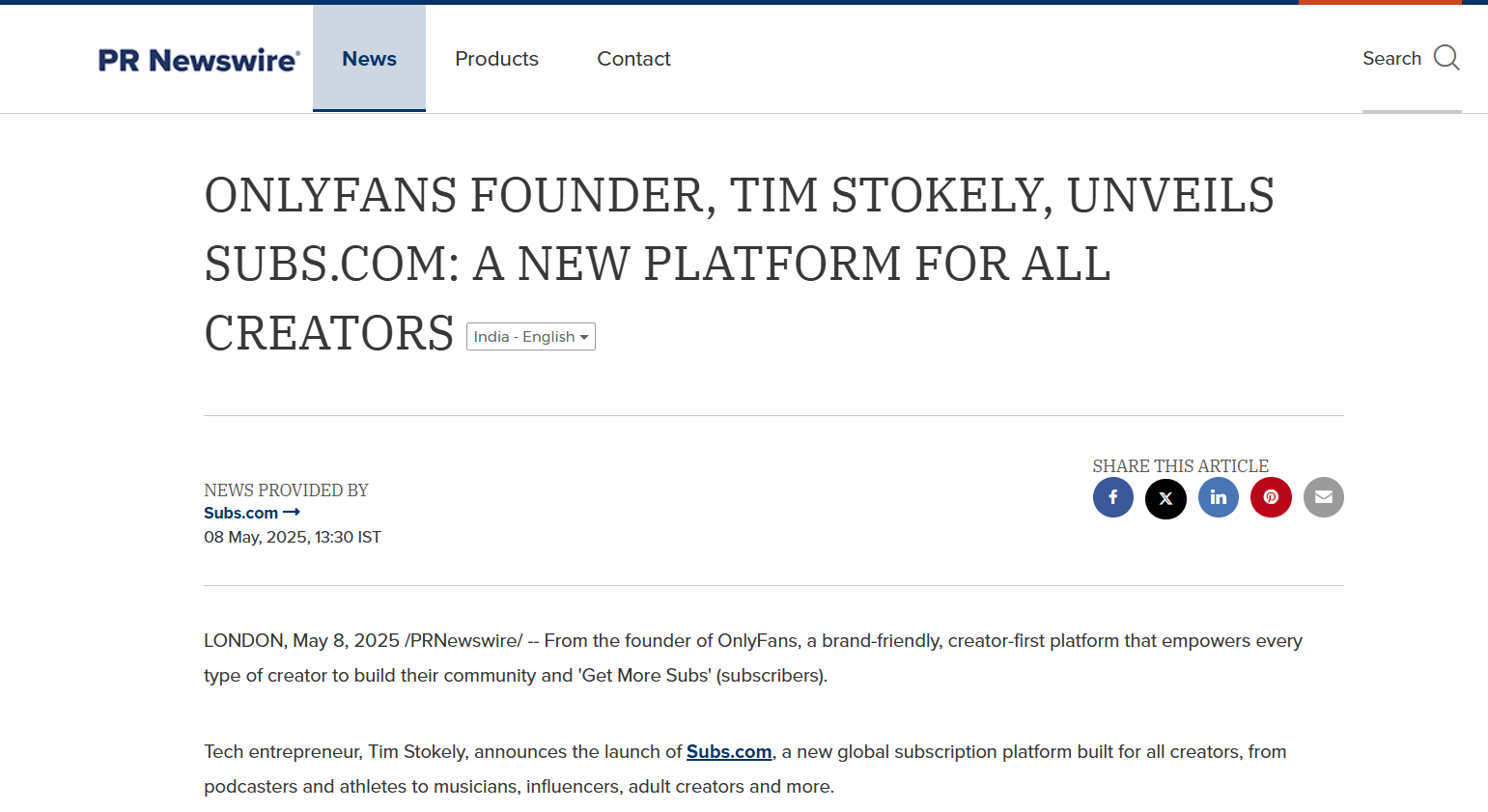Share the article on LinkedIn
Screen dimensions: 1488x812
point(1218,497)
